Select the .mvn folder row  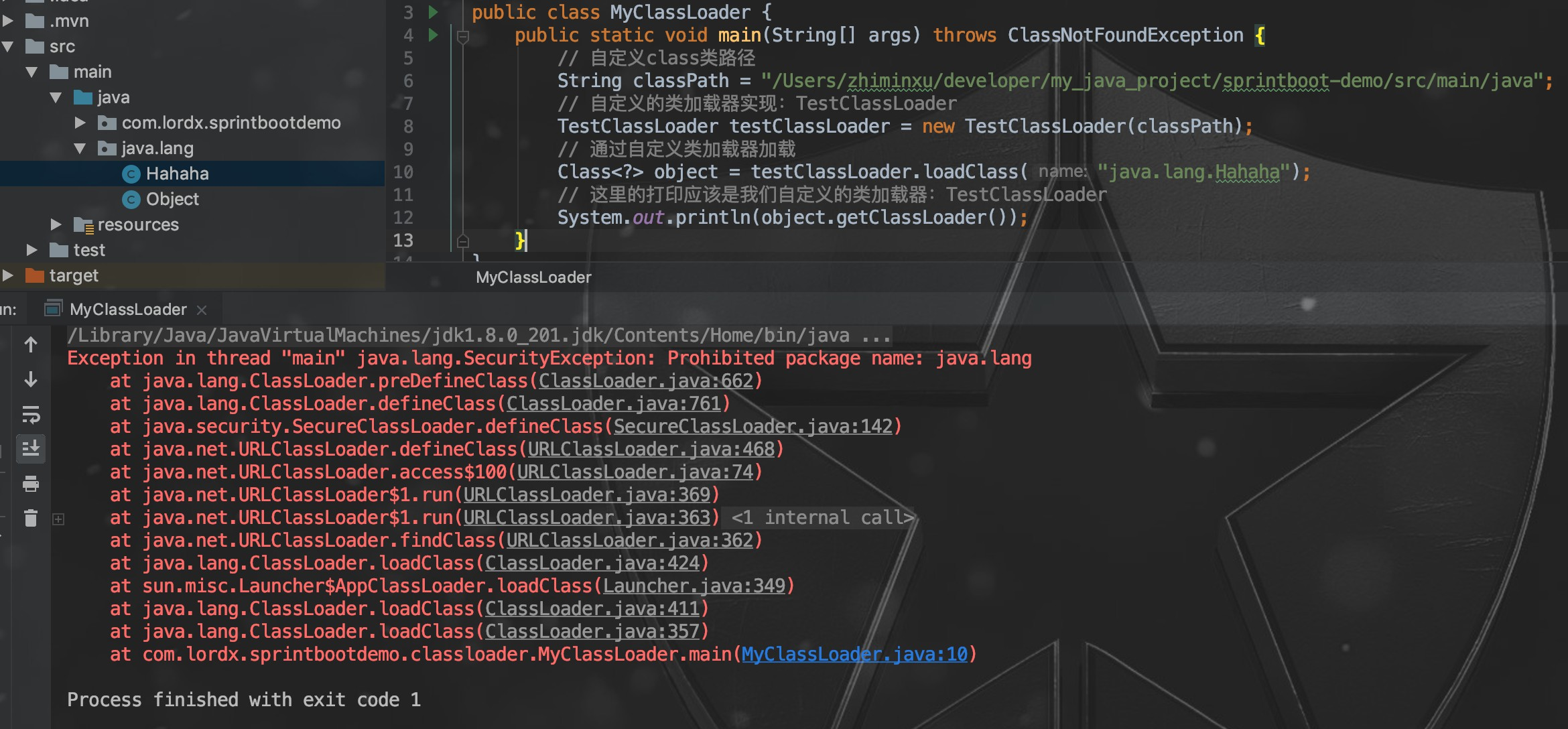192,21
